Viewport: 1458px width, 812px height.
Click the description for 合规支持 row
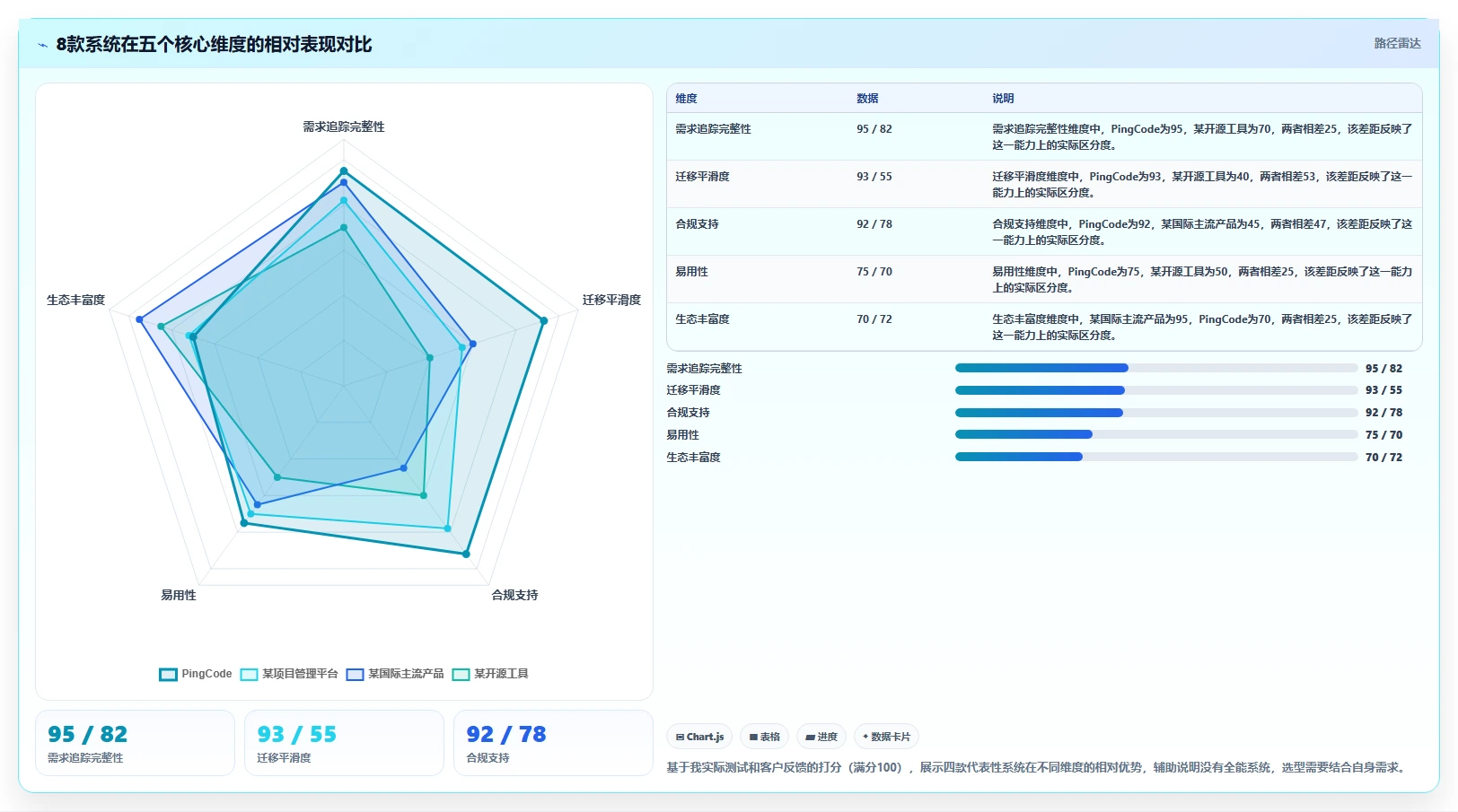1202,232
